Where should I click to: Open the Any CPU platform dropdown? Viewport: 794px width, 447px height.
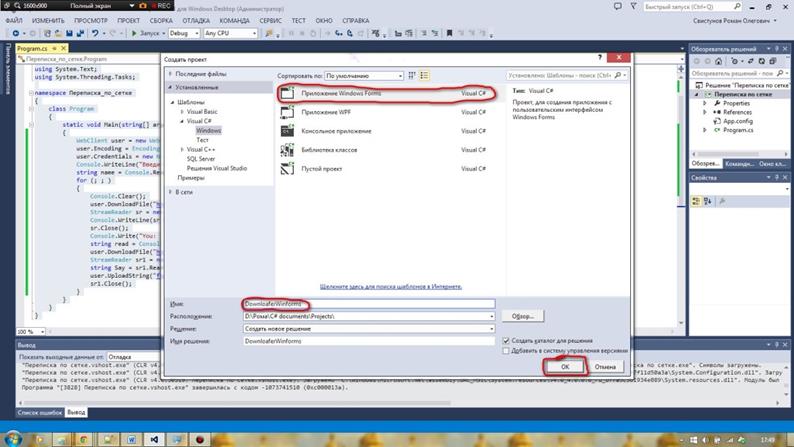coord(230,33)
